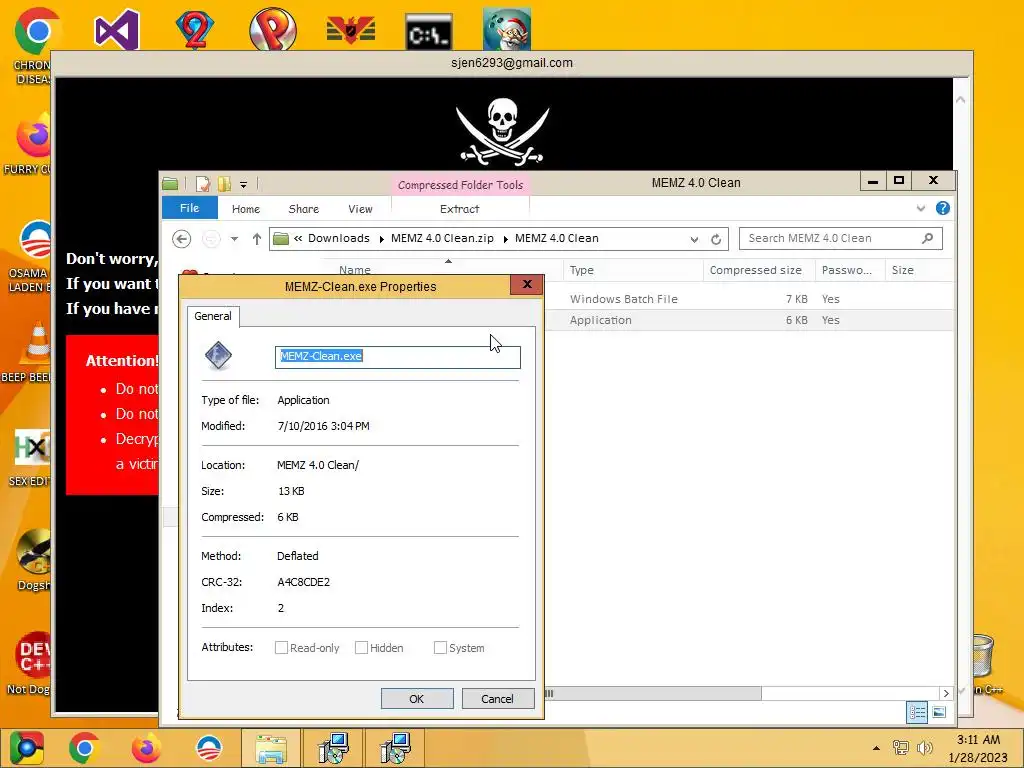1024x768 pixels.
Task: Show hidden tray icons arrow
Action: [876, 748]
